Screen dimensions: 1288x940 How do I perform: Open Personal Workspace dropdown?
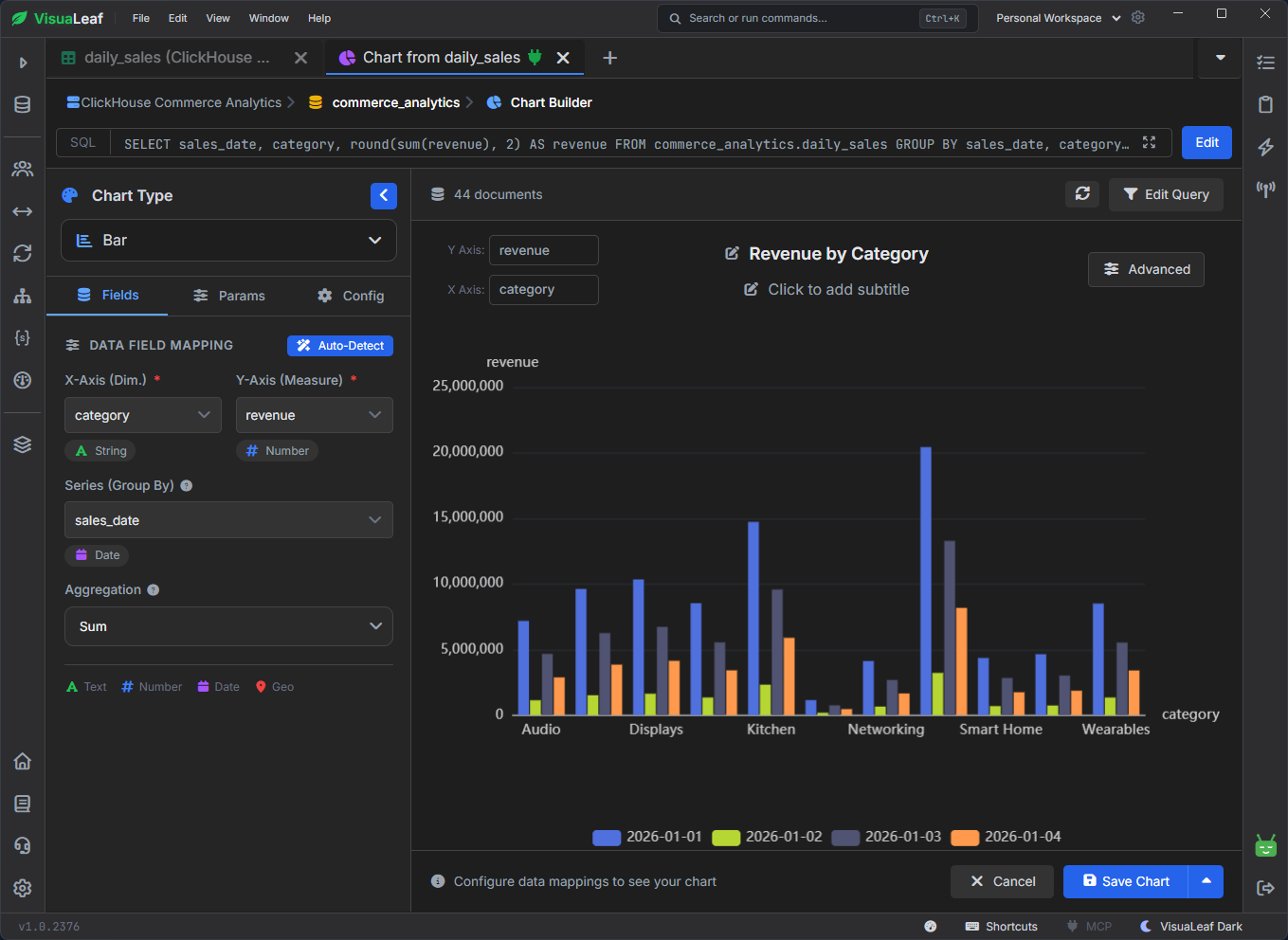[x=1059, y=18]
